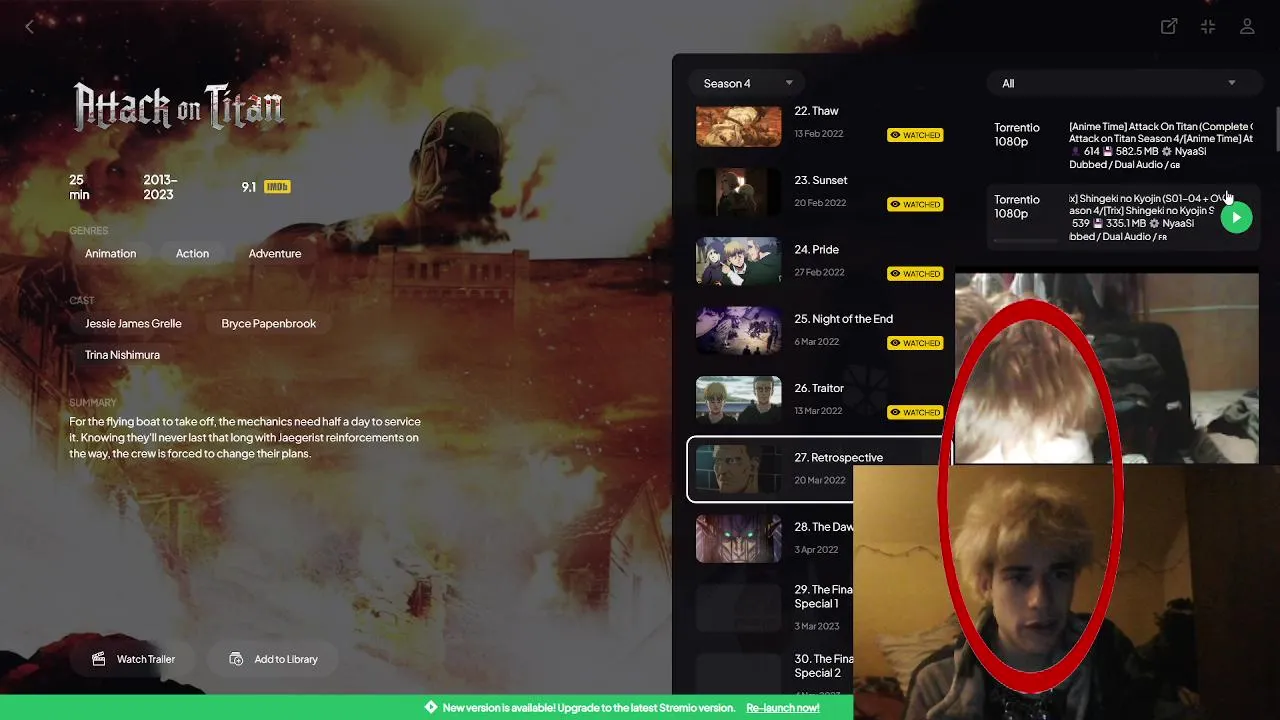Toggle Watched badge on Night of the End
The width and height of the screenshot is (1280, 720).
click(x=915, y=343)
